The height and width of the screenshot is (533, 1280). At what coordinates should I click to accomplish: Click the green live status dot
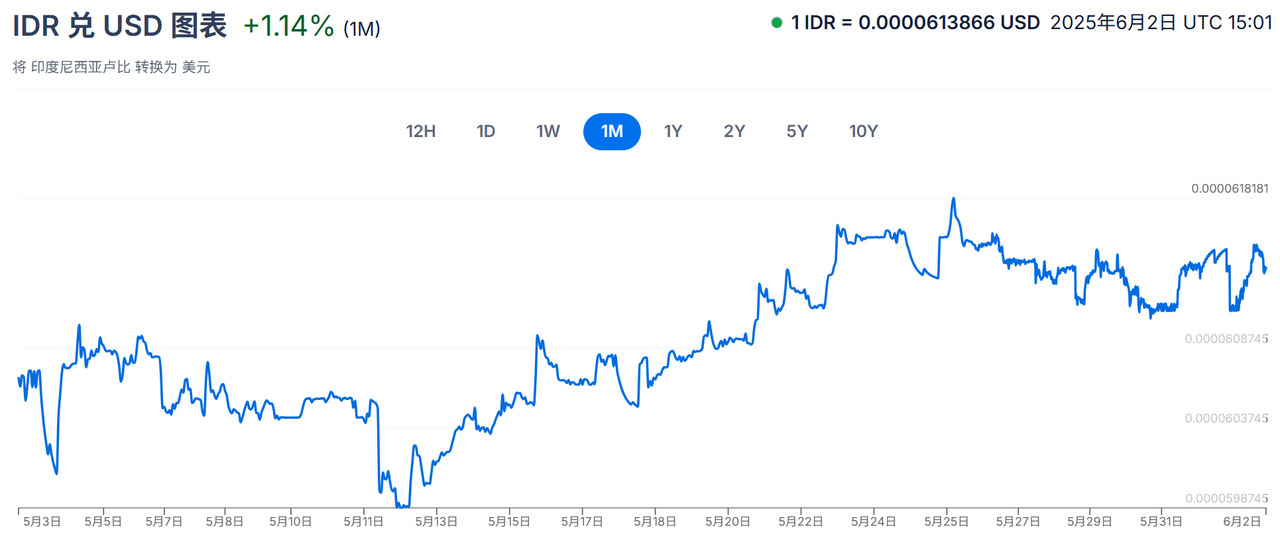777,23
